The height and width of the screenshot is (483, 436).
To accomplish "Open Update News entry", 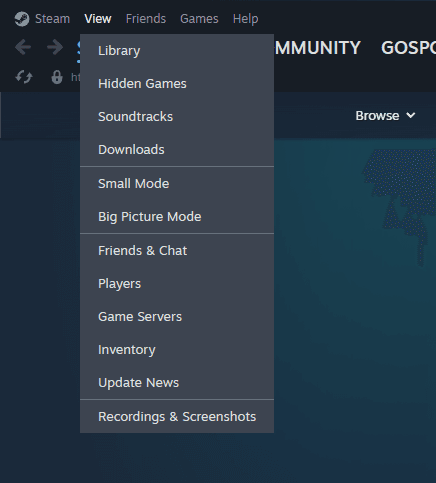I will click(x=177, y=383).
